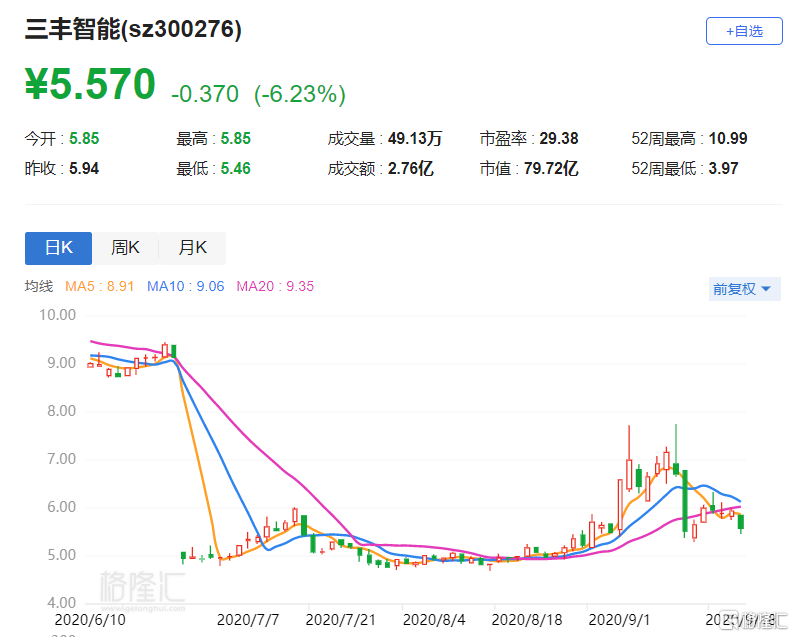Click 成交量 value 49.13万
Image resolution: width=794 pixels, height=637 pixels.
pos(415,138)
